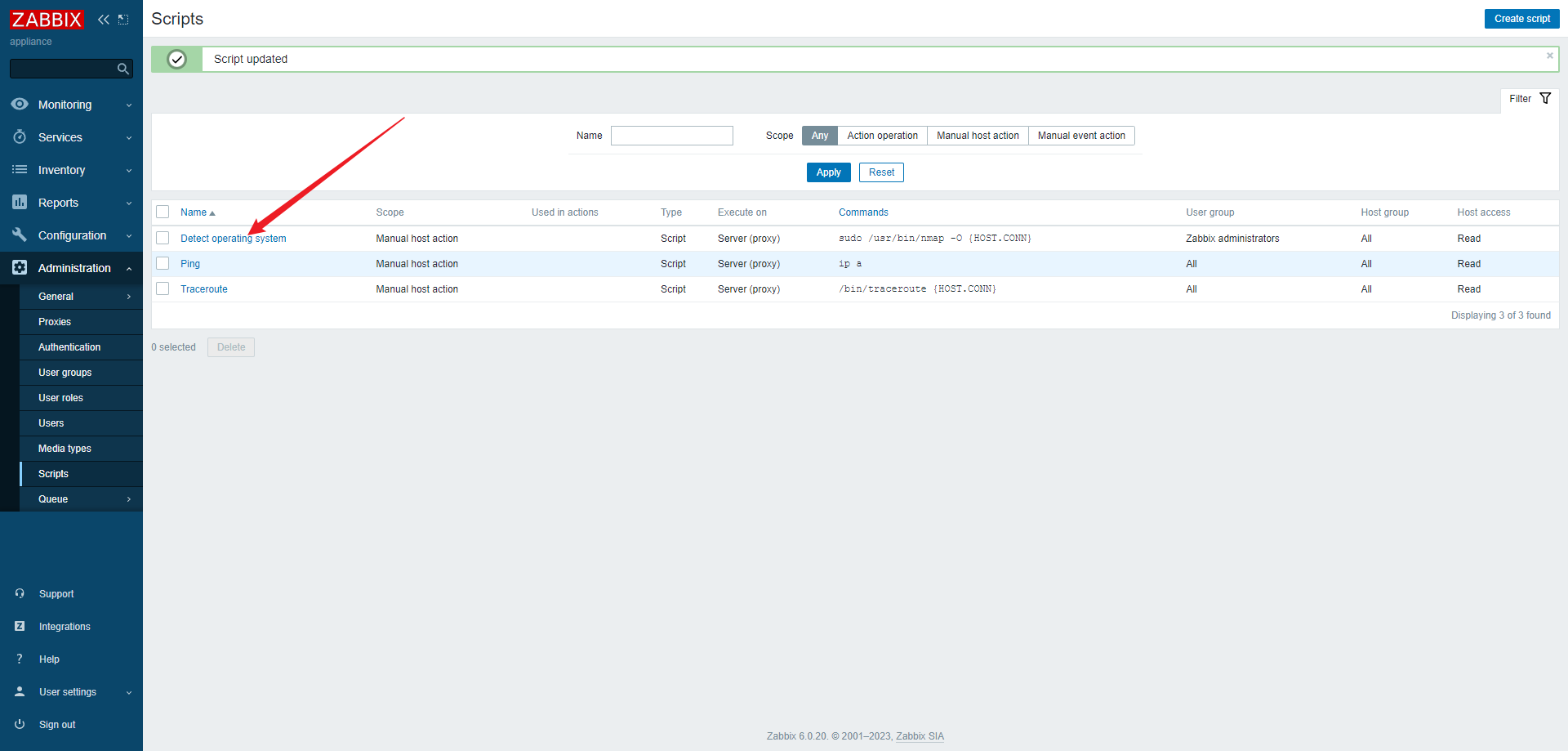
Task: Click the Zabbix administrators user group cell
Action: click(1232, 239)
